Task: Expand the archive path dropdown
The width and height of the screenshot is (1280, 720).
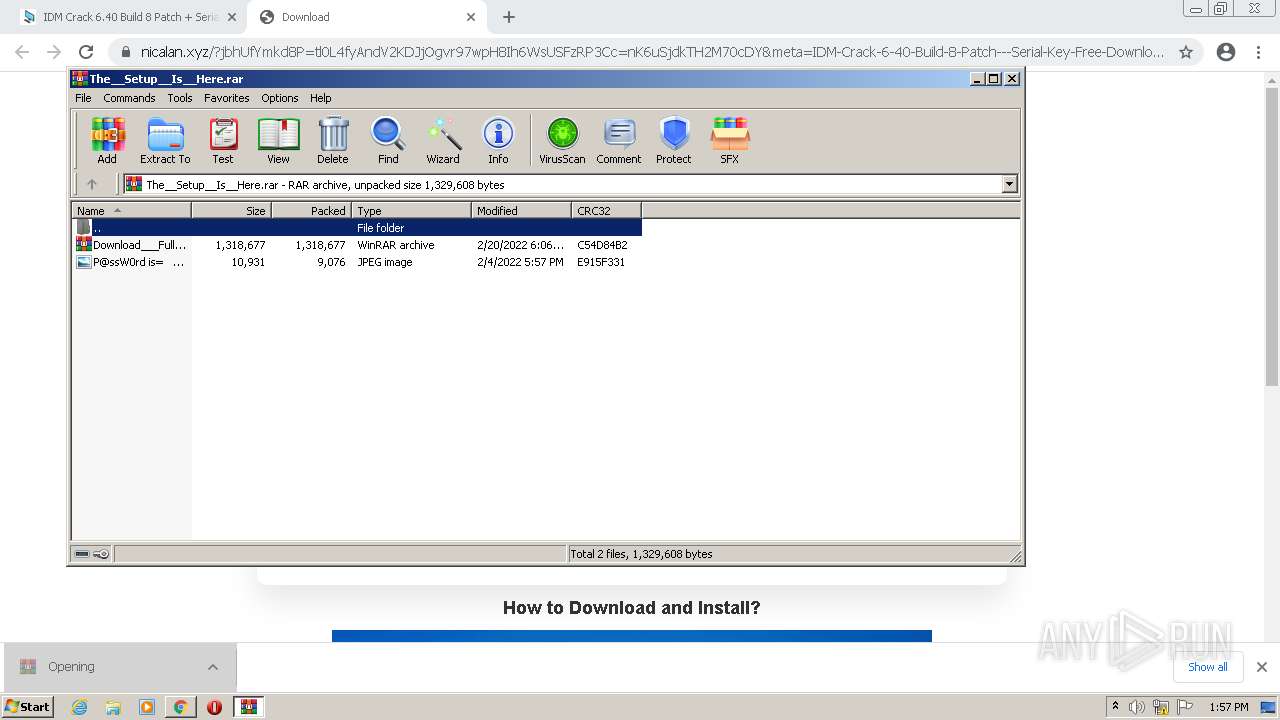Action: pos(1009,184)
